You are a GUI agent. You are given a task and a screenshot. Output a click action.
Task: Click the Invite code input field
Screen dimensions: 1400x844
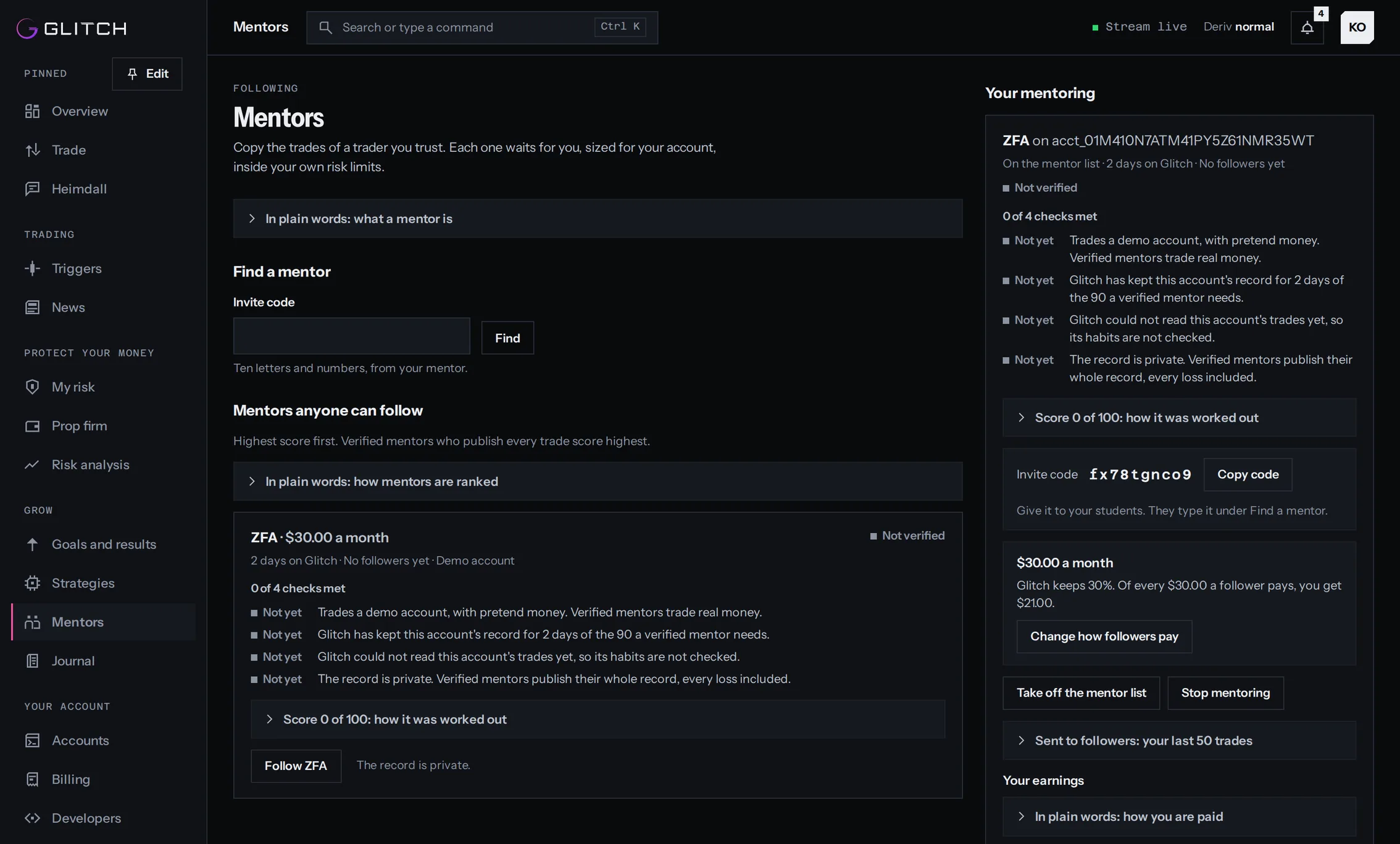click(351, 336)
